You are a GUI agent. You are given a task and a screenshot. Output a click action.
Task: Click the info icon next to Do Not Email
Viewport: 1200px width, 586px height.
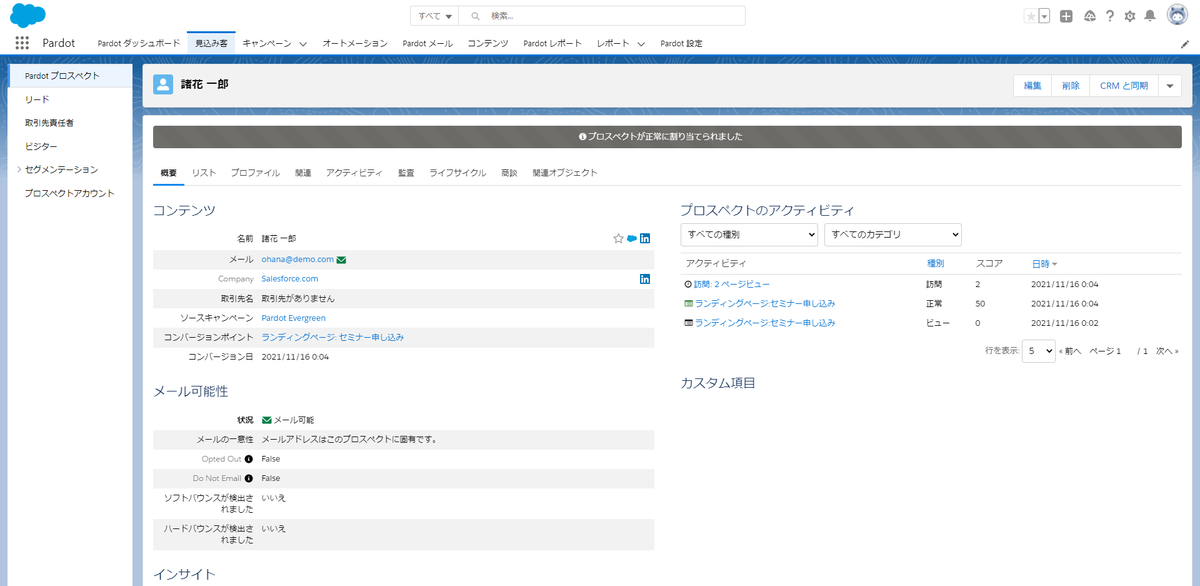click(x=249, y=478)
